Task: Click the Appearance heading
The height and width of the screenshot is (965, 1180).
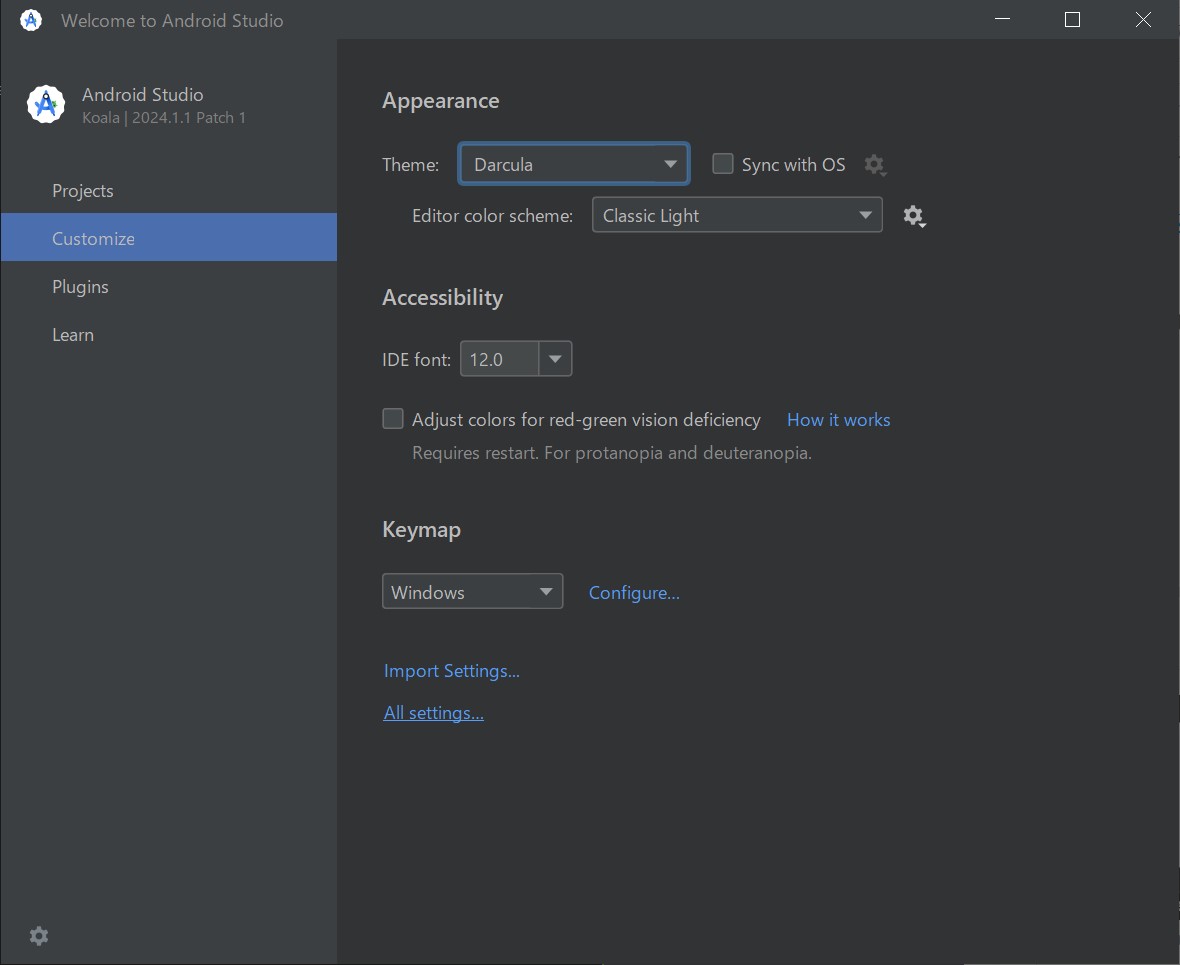Action: [x=440, y=101]
